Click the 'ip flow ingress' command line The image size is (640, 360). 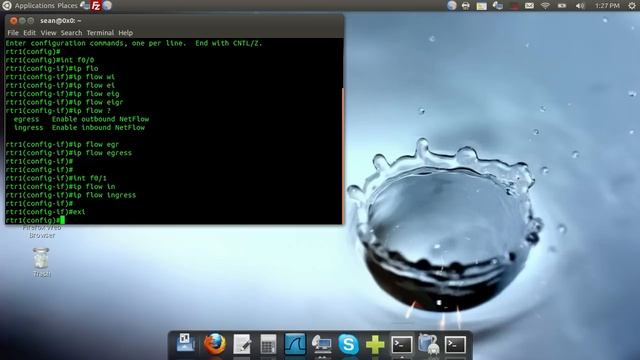[71, 195]
